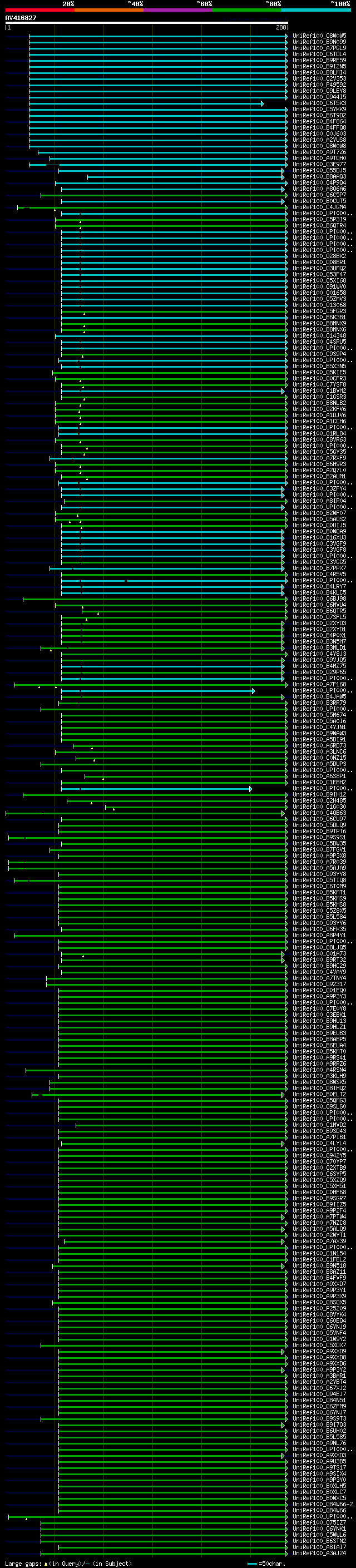Open the UniRef100_Q2V353 entry
356x1568 pixels.
(x=319, y=78)
